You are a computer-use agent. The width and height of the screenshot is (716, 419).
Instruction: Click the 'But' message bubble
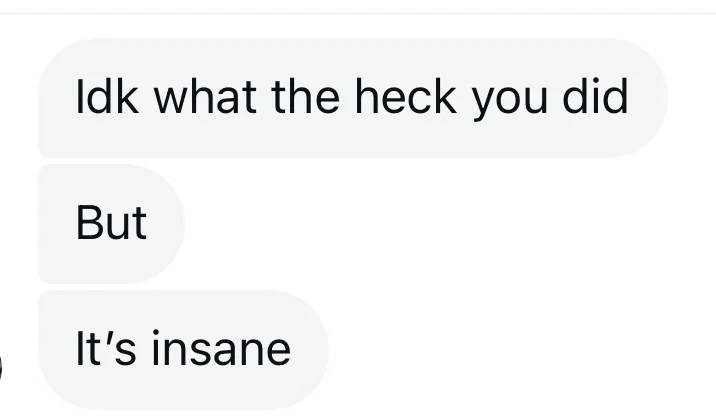(111, 224)
